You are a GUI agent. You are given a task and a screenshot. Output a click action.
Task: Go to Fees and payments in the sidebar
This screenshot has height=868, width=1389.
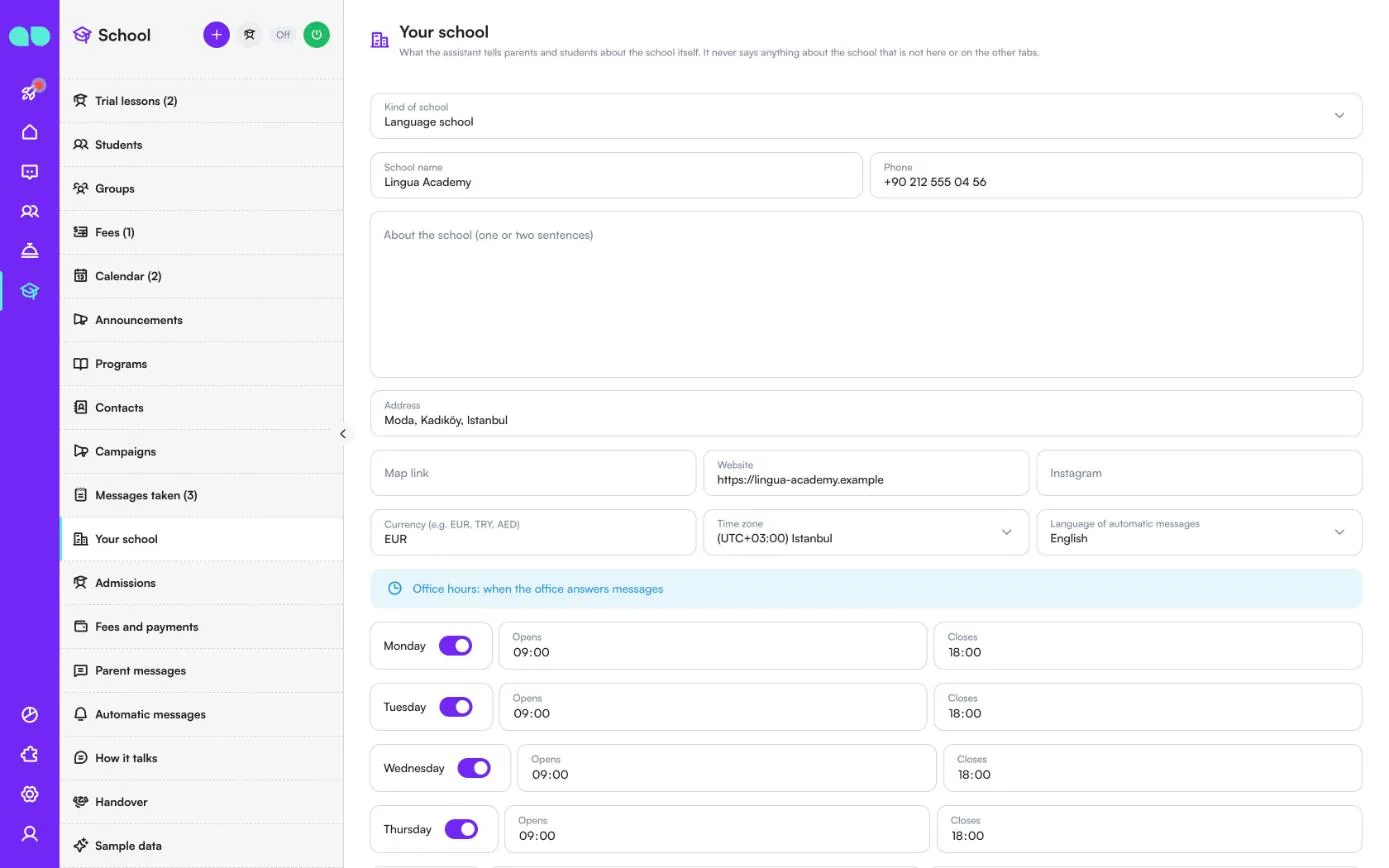[x=201, y=627]
